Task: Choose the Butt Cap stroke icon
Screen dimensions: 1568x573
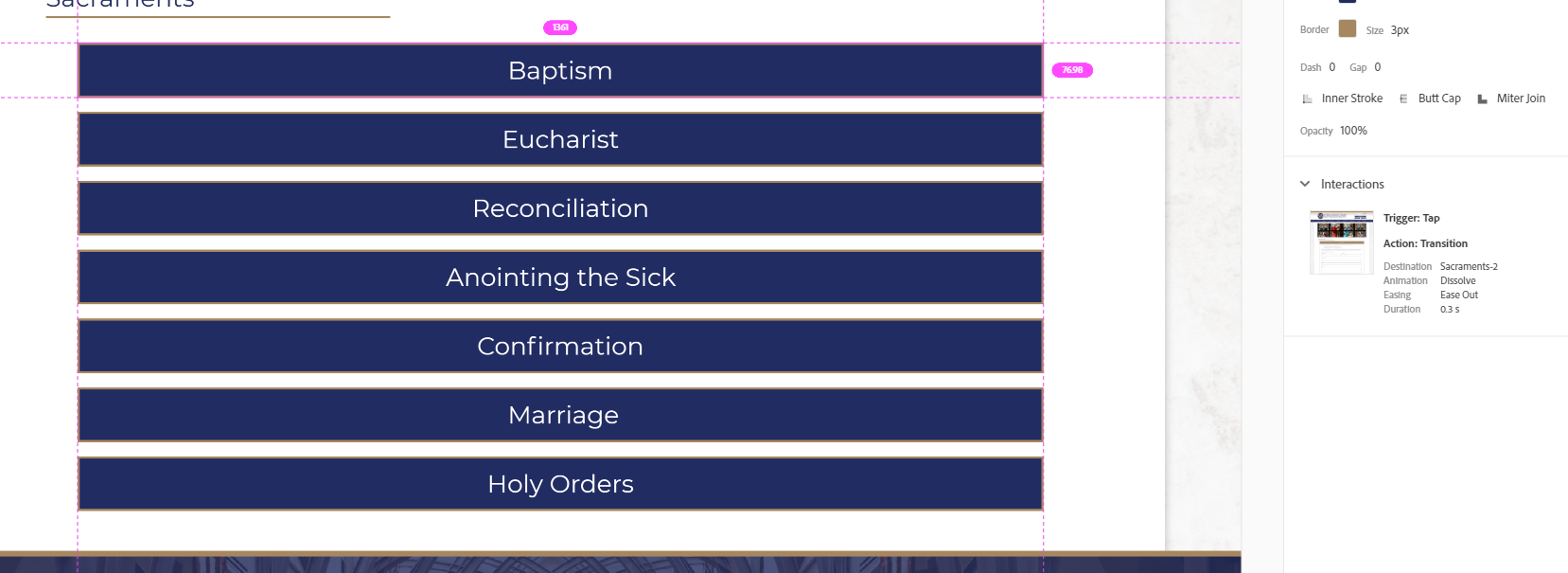Action: (1403, 98)
